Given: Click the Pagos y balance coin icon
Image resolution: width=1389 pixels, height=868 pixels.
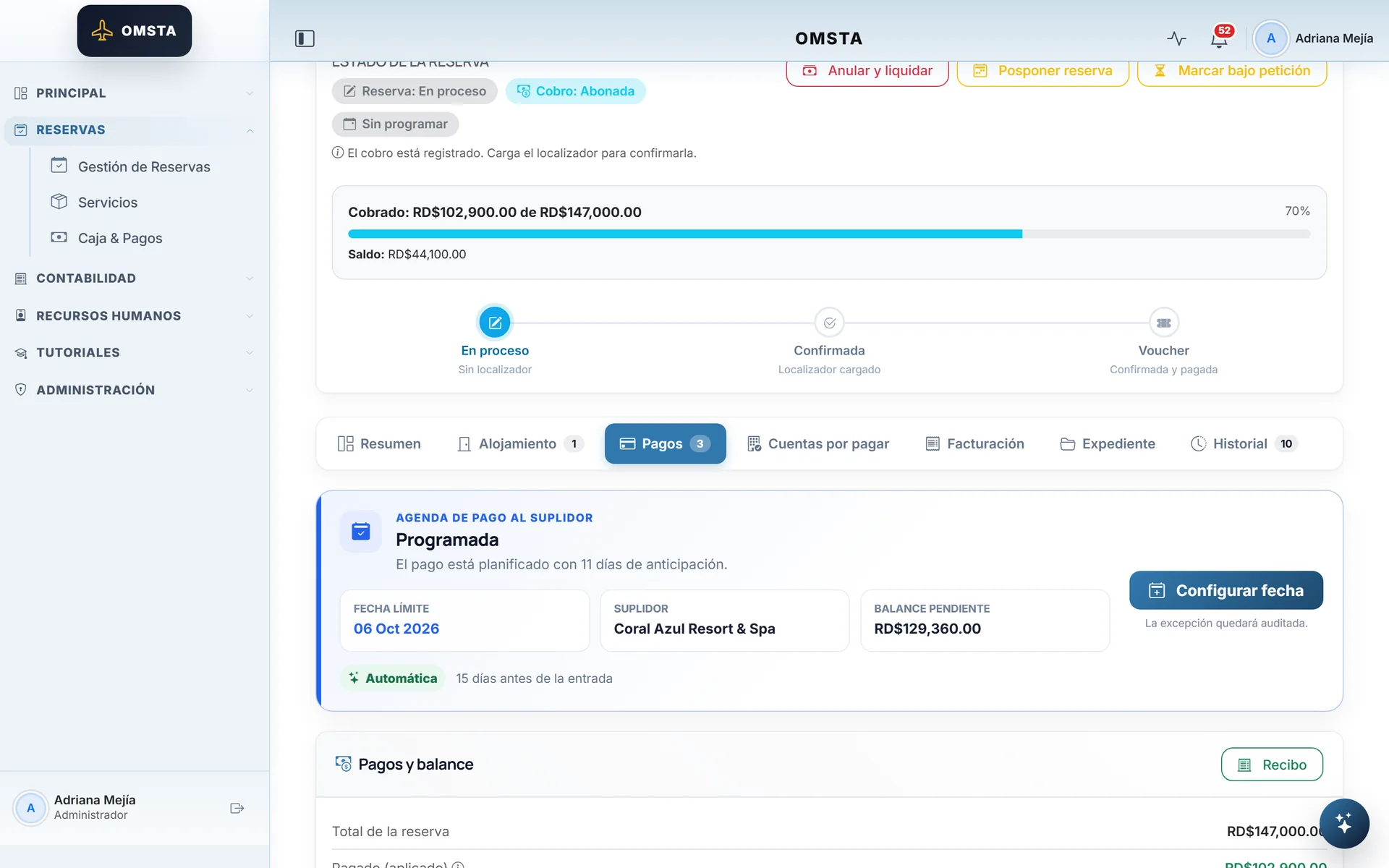Looking at the screenshot, I should (343, 764).
